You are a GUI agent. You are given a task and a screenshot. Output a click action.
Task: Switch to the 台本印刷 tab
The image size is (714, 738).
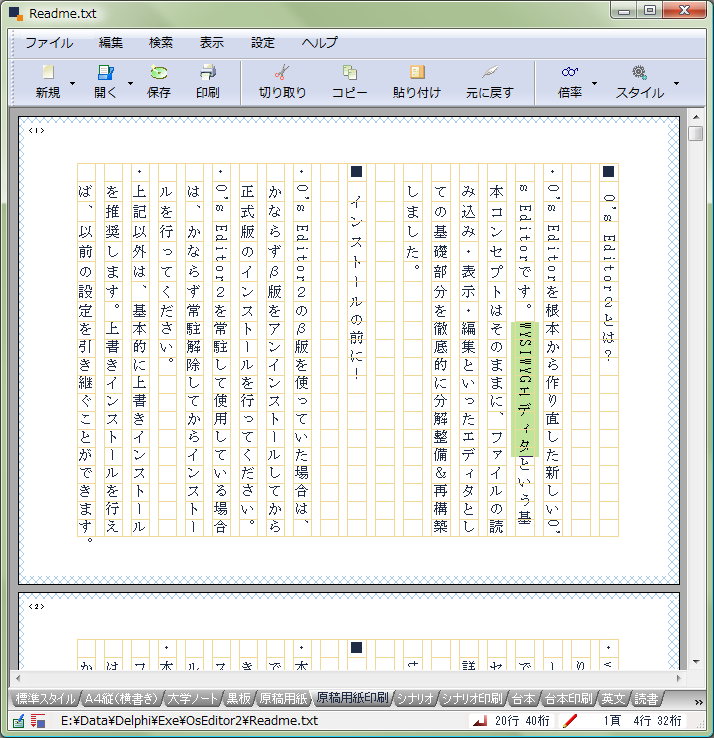pyautogui.click(x=568, y=698)
